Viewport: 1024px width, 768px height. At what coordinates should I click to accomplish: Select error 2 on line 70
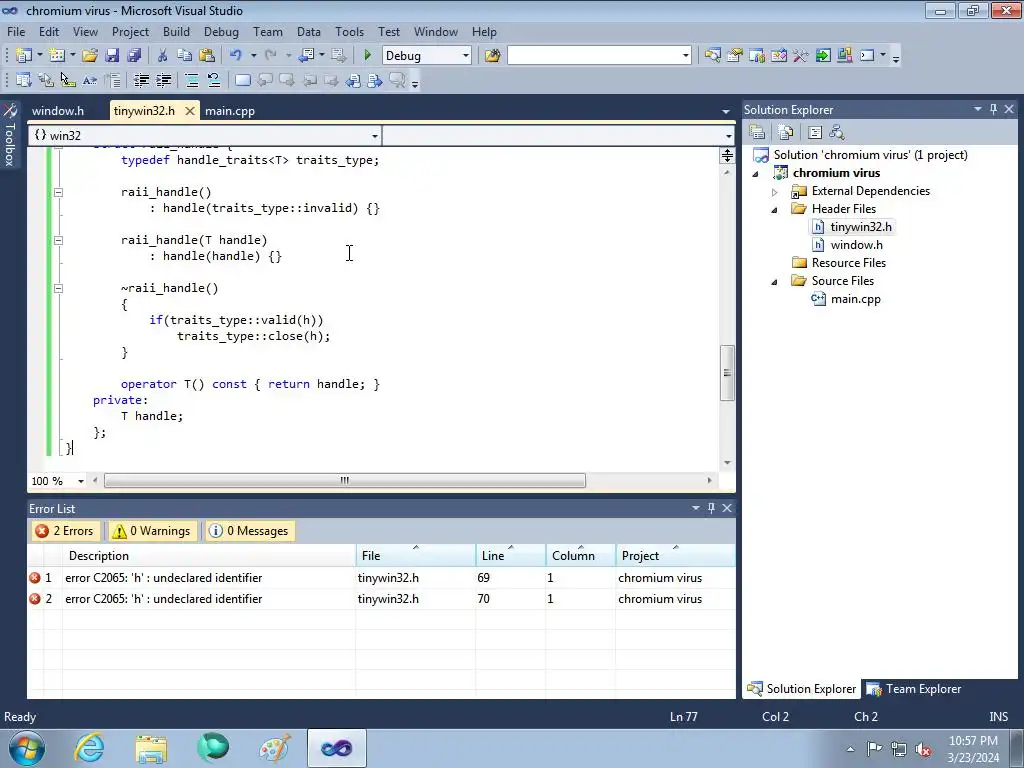381,598
